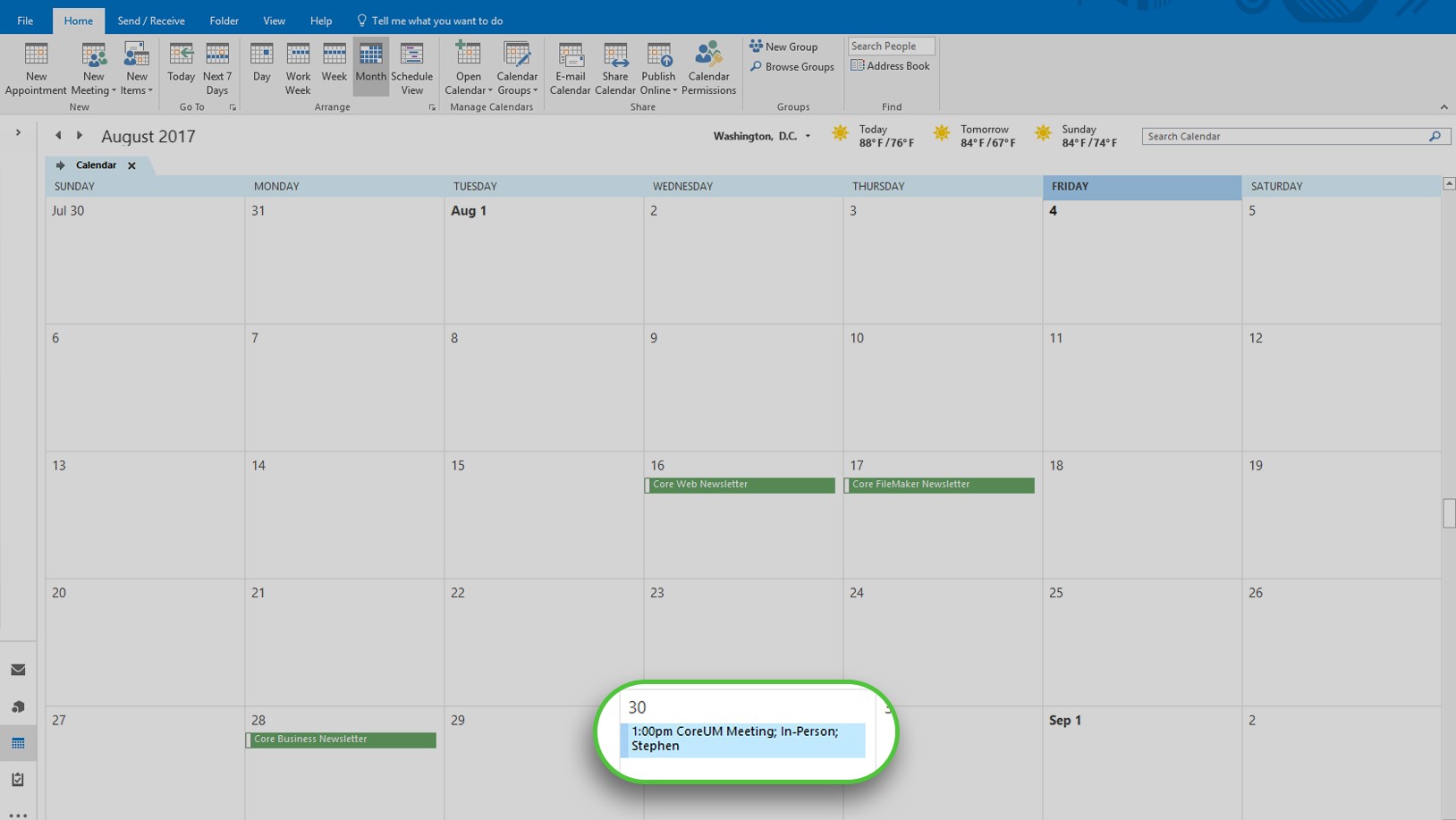This screenshot has width=1456, height=820.
Task: Open the Send / Receive tab
Action: 151,21
